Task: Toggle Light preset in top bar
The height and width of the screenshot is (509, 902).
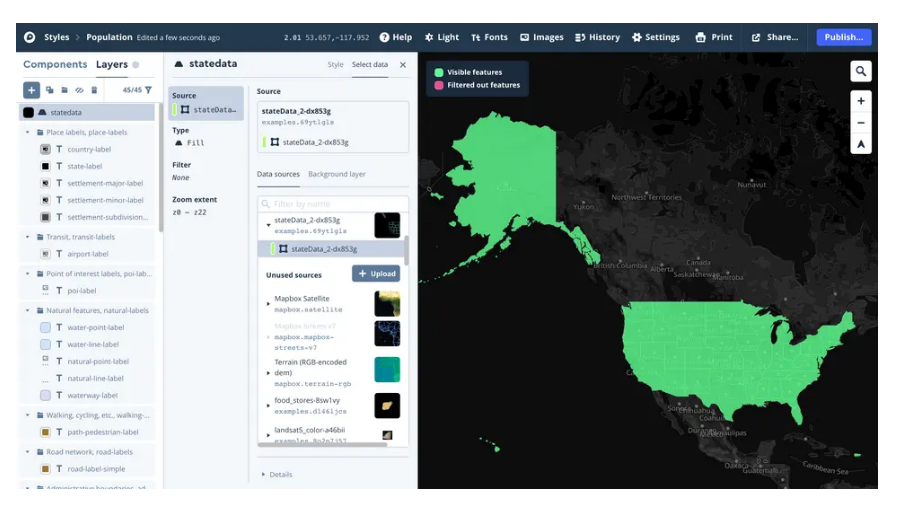Action: point(442,37)
